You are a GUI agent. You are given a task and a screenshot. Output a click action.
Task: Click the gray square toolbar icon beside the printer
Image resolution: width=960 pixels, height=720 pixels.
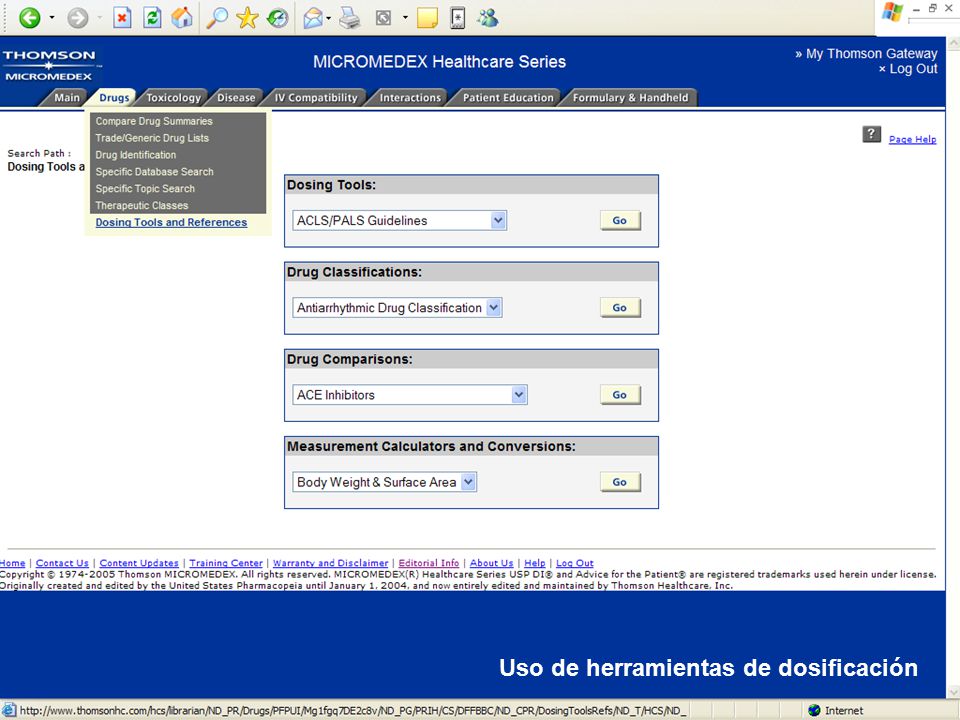click(x=383, y=18)
